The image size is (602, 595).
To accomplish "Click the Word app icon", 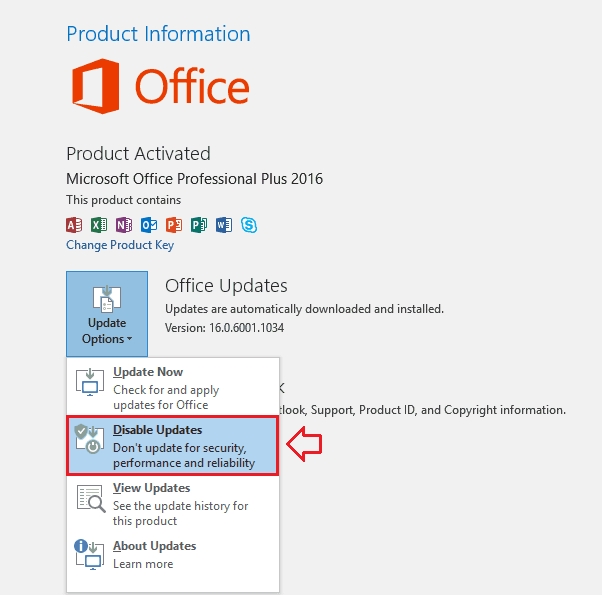I will pos(224,225).
